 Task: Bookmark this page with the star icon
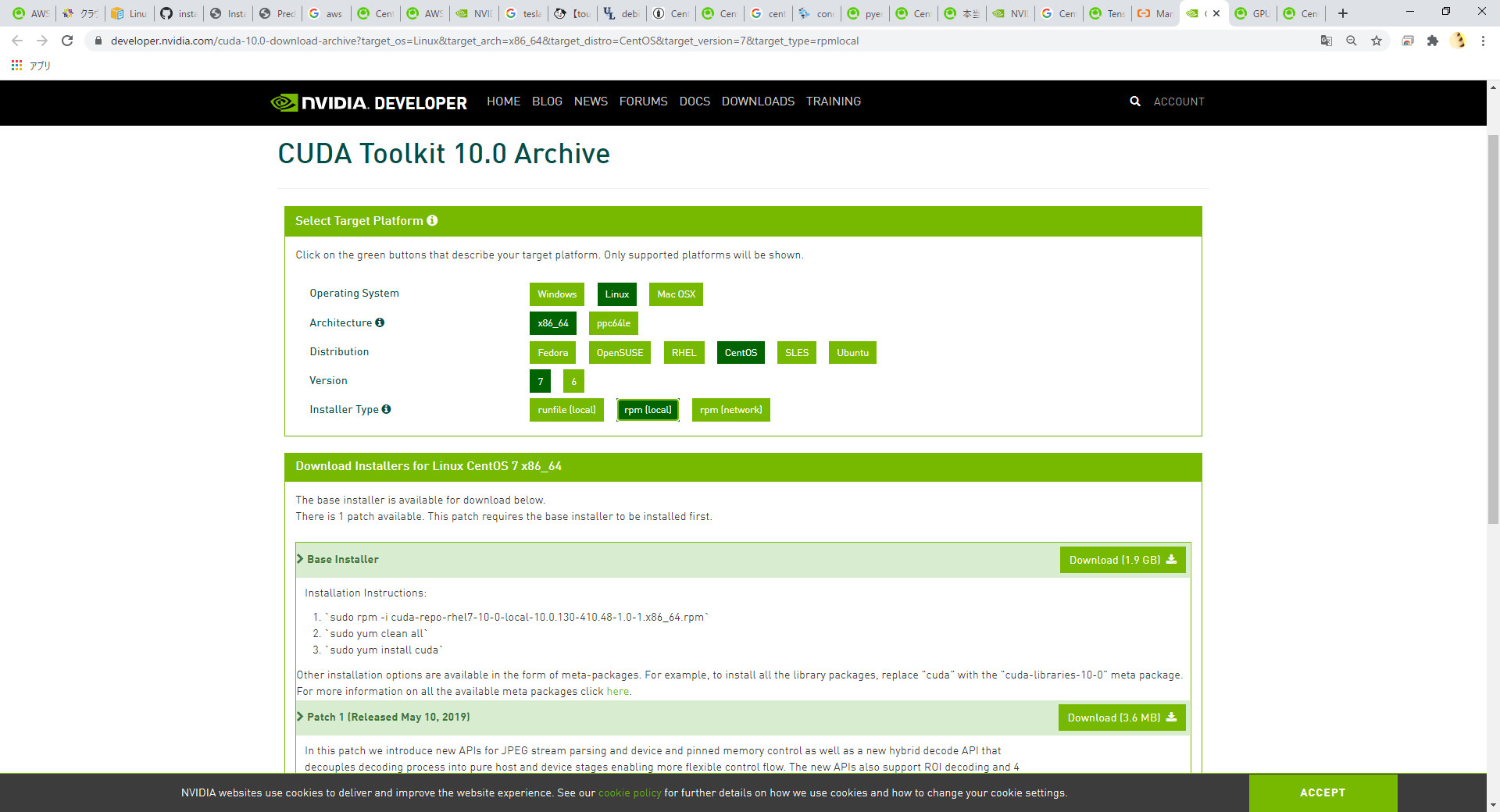point(1377,41)
